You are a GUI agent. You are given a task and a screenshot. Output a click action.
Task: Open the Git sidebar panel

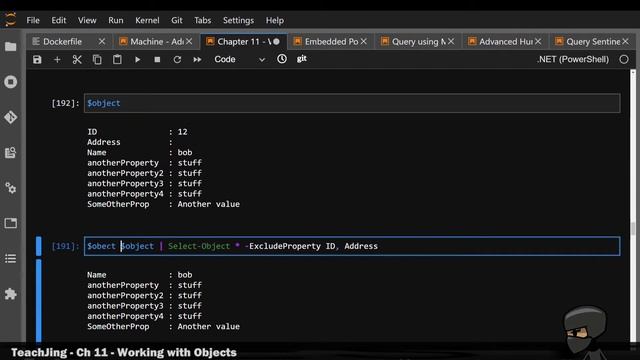tap(11, 118)
